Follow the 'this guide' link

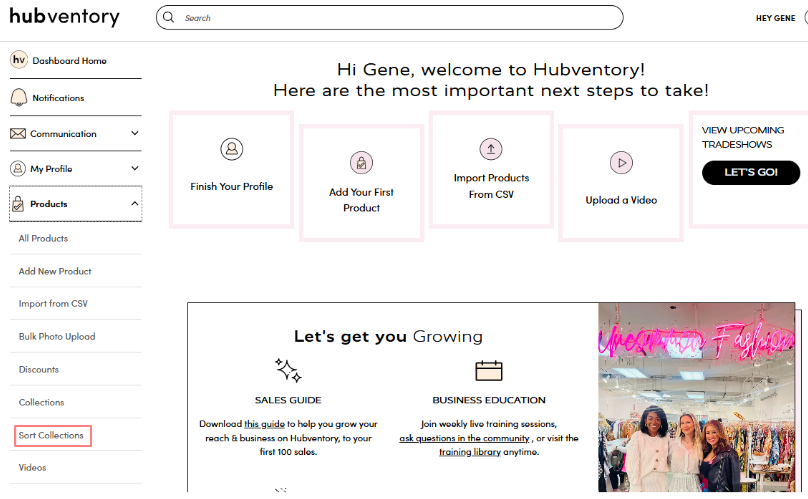pyautogui.click(x=264, y=424)
